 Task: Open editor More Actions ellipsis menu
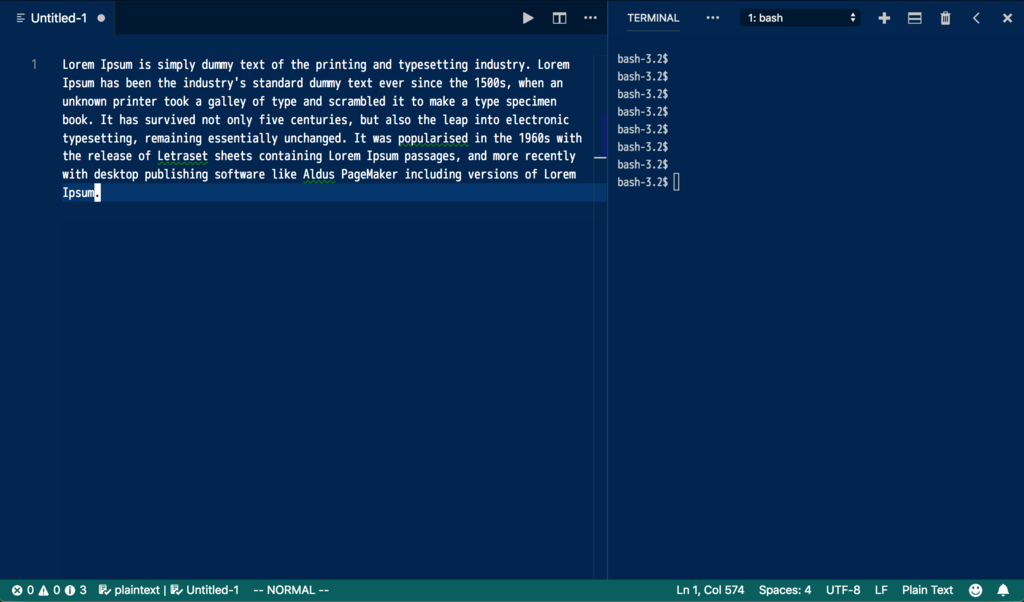pyautogui.click(x=590, y=18)
